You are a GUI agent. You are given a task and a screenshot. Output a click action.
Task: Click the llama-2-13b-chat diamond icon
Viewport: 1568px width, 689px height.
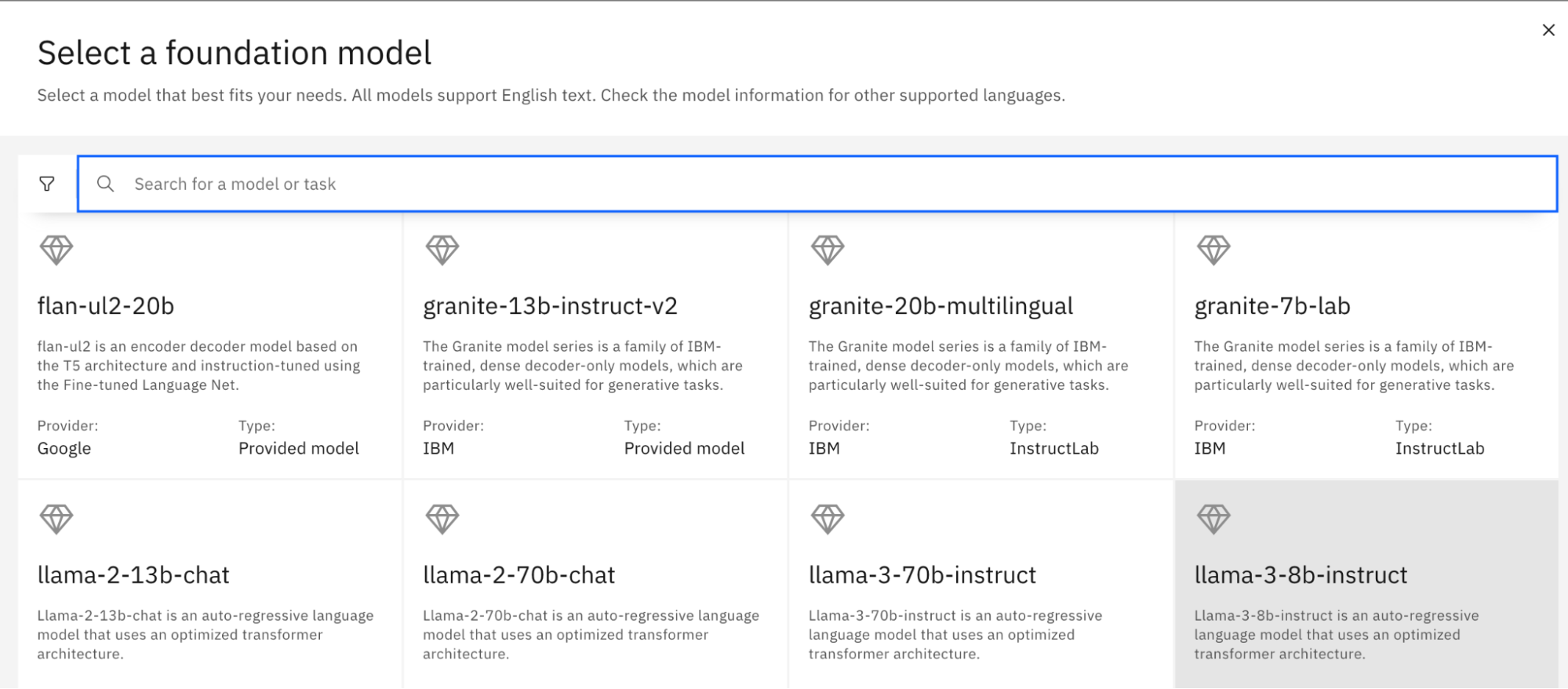click(x=56, y=519)
